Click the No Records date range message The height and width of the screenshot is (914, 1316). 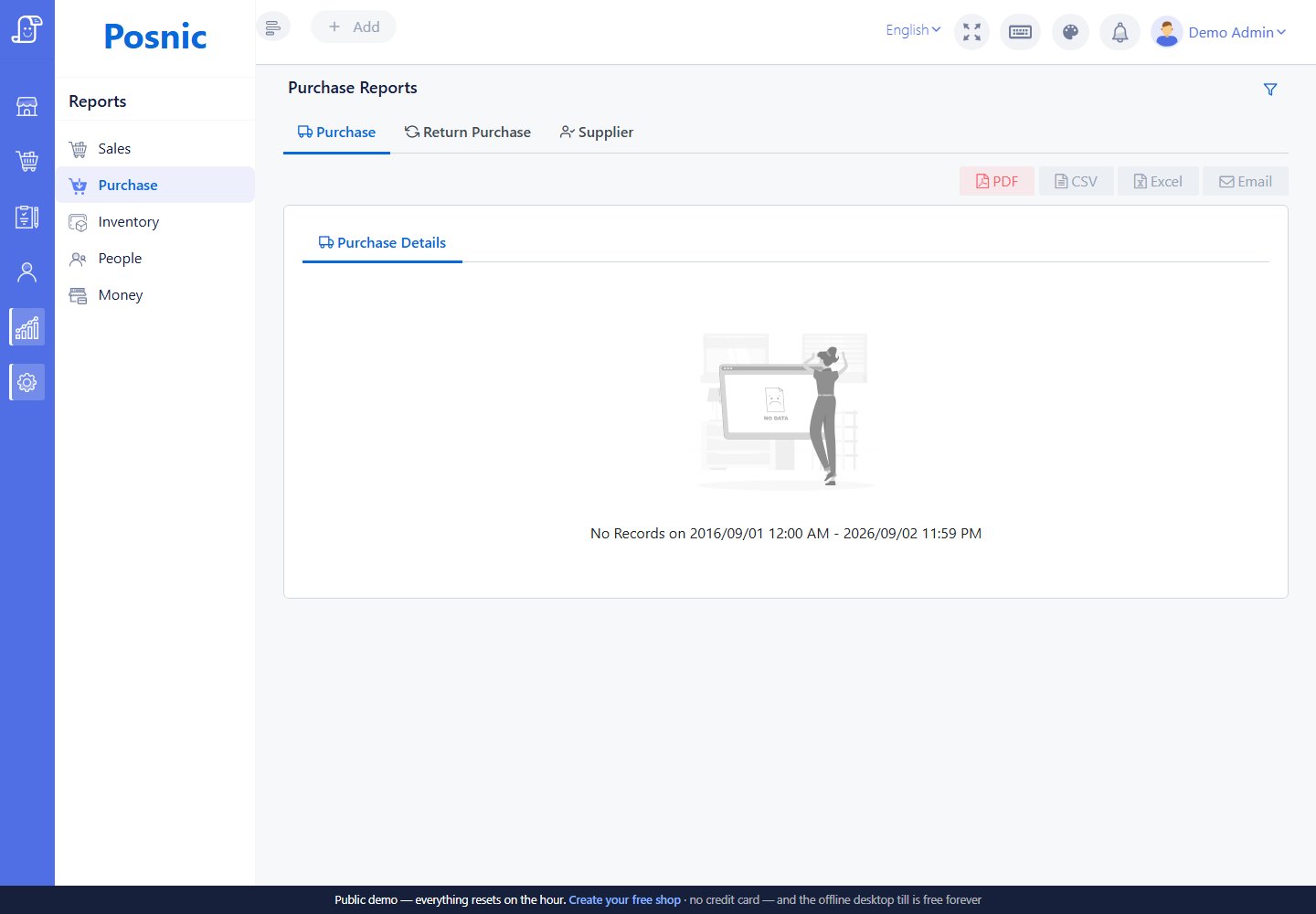coord(786,534)
